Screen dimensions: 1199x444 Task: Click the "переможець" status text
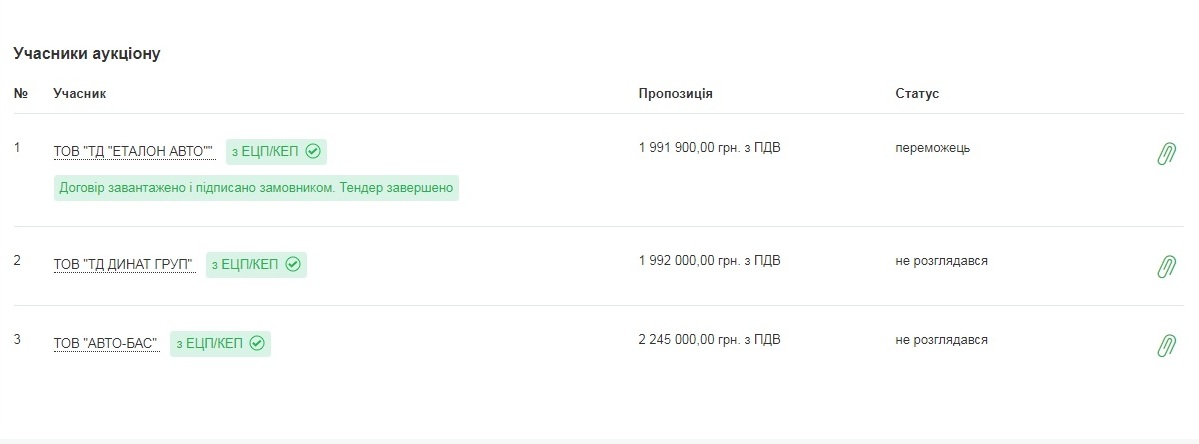(932, 148)
